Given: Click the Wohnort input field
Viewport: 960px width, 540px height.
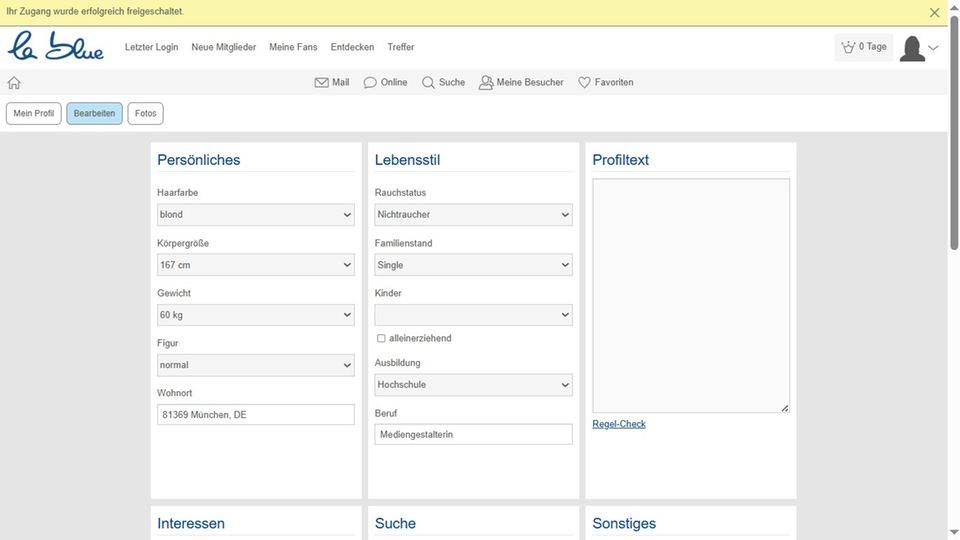Looking at the screenshot, I should 255,415.
